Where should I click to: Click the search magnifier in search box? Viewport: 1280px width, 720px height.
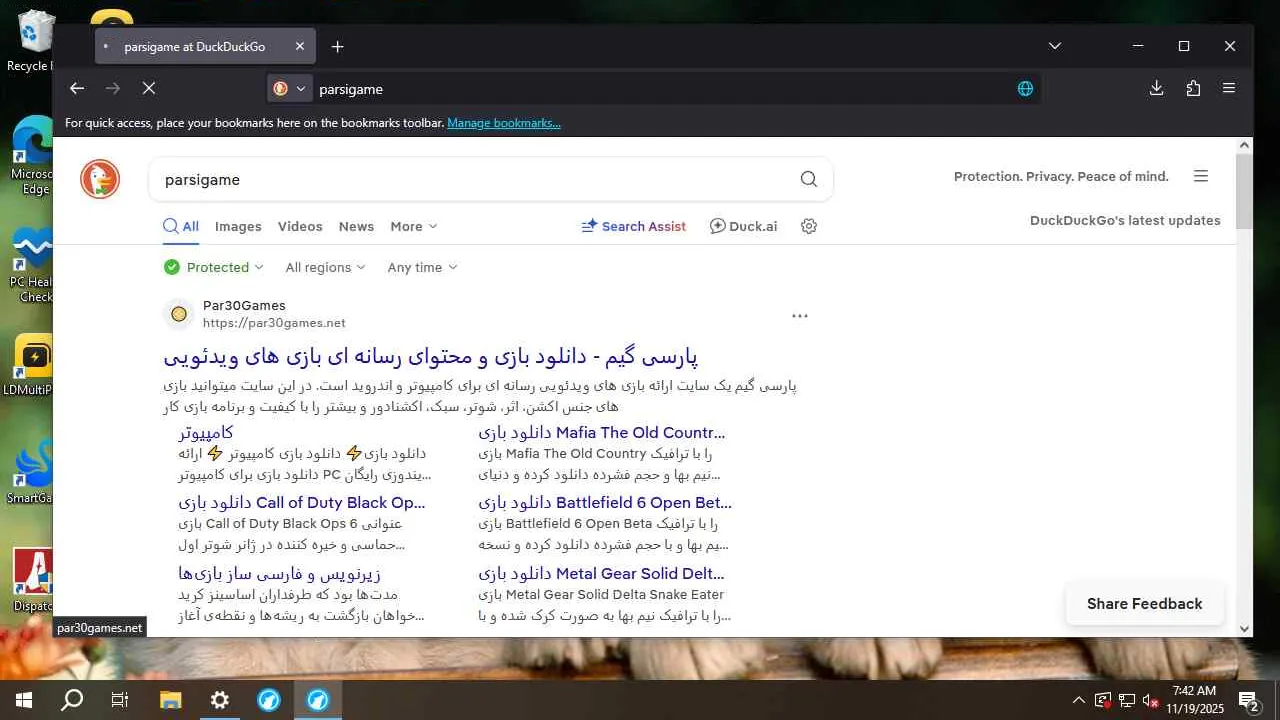click(809, 179)
